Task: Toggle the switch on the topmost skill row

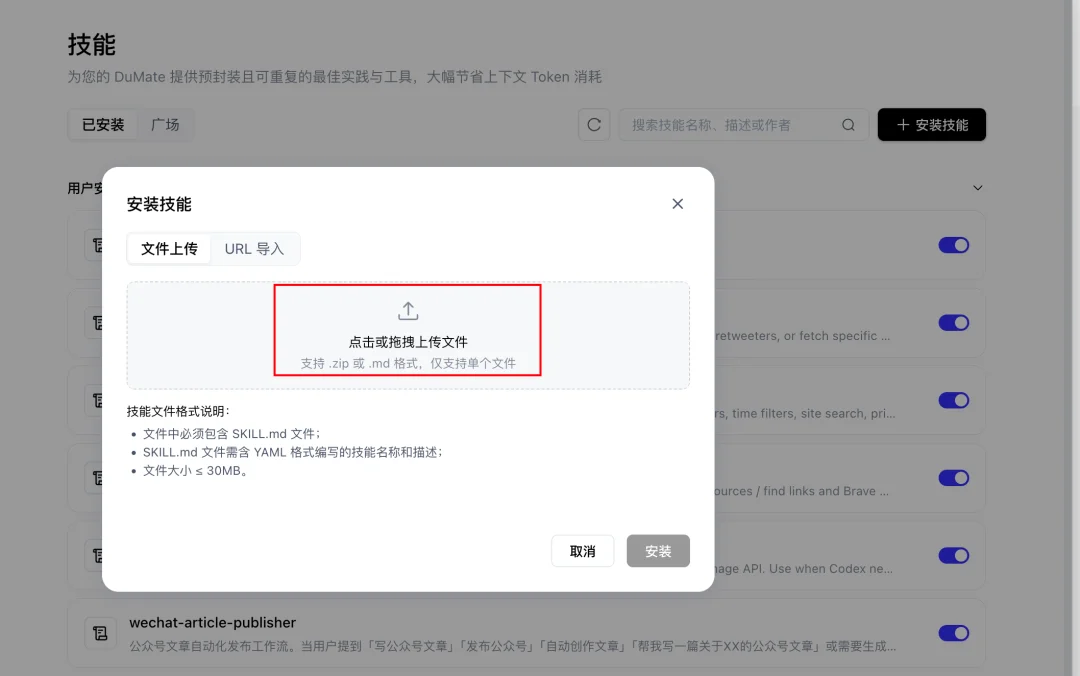Action: pyautogui.click(x=953, y=245)
